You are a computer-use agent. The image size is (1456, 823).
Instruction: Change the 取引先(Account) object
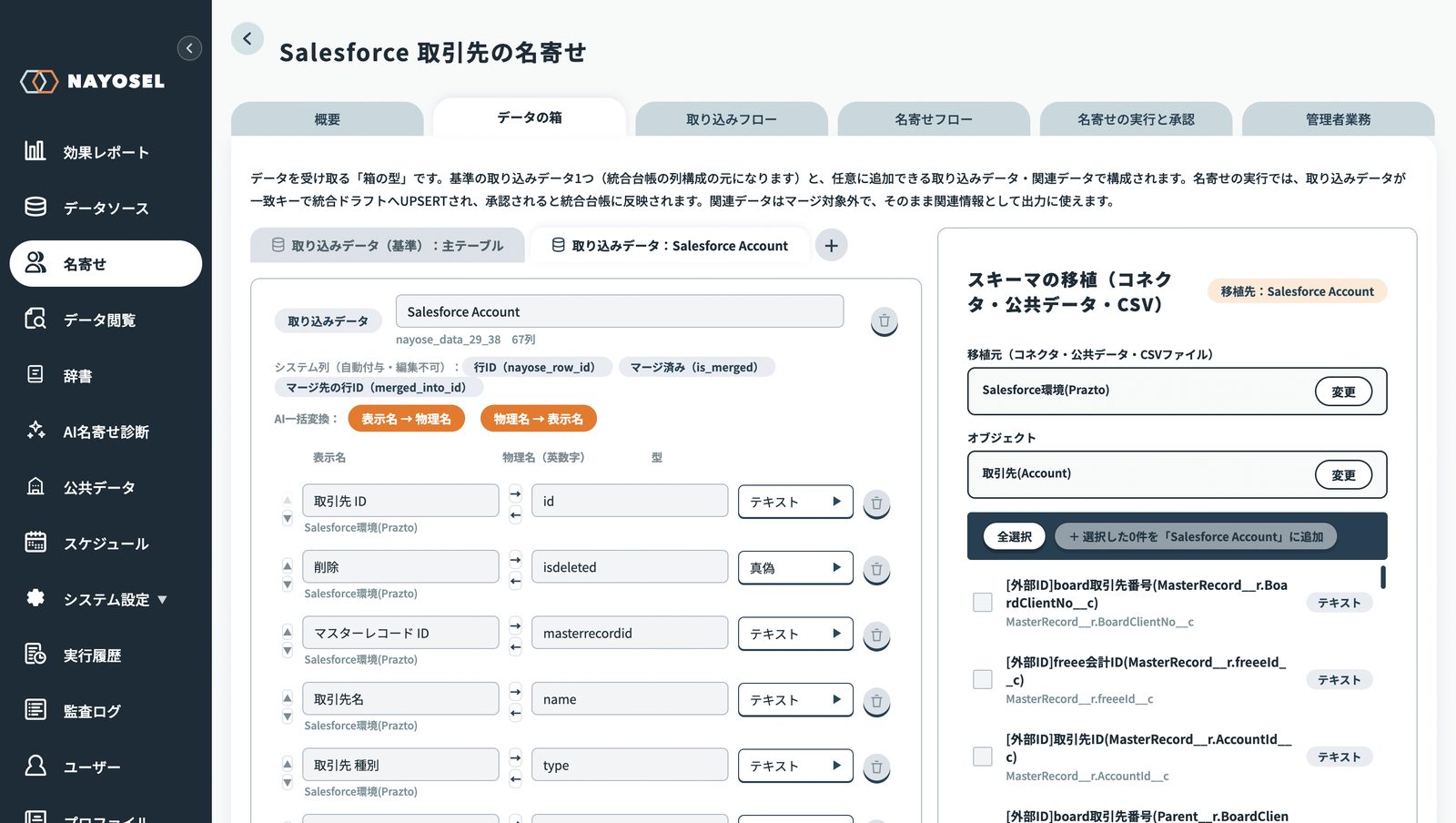click(1343, 475)
